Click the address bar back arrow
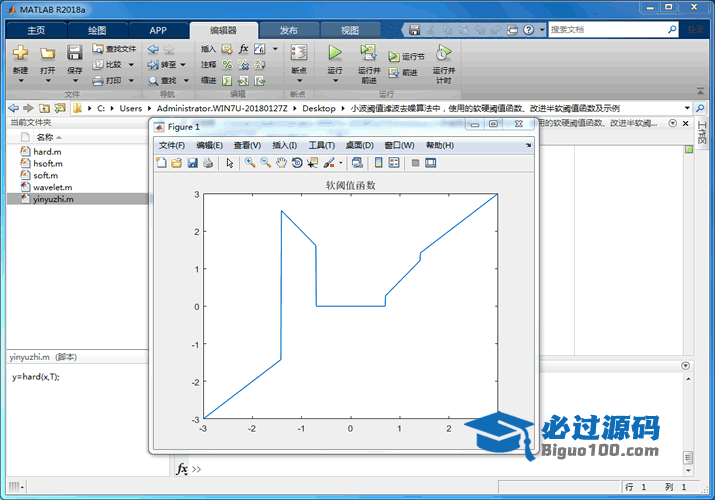 [x=14, y=108]
